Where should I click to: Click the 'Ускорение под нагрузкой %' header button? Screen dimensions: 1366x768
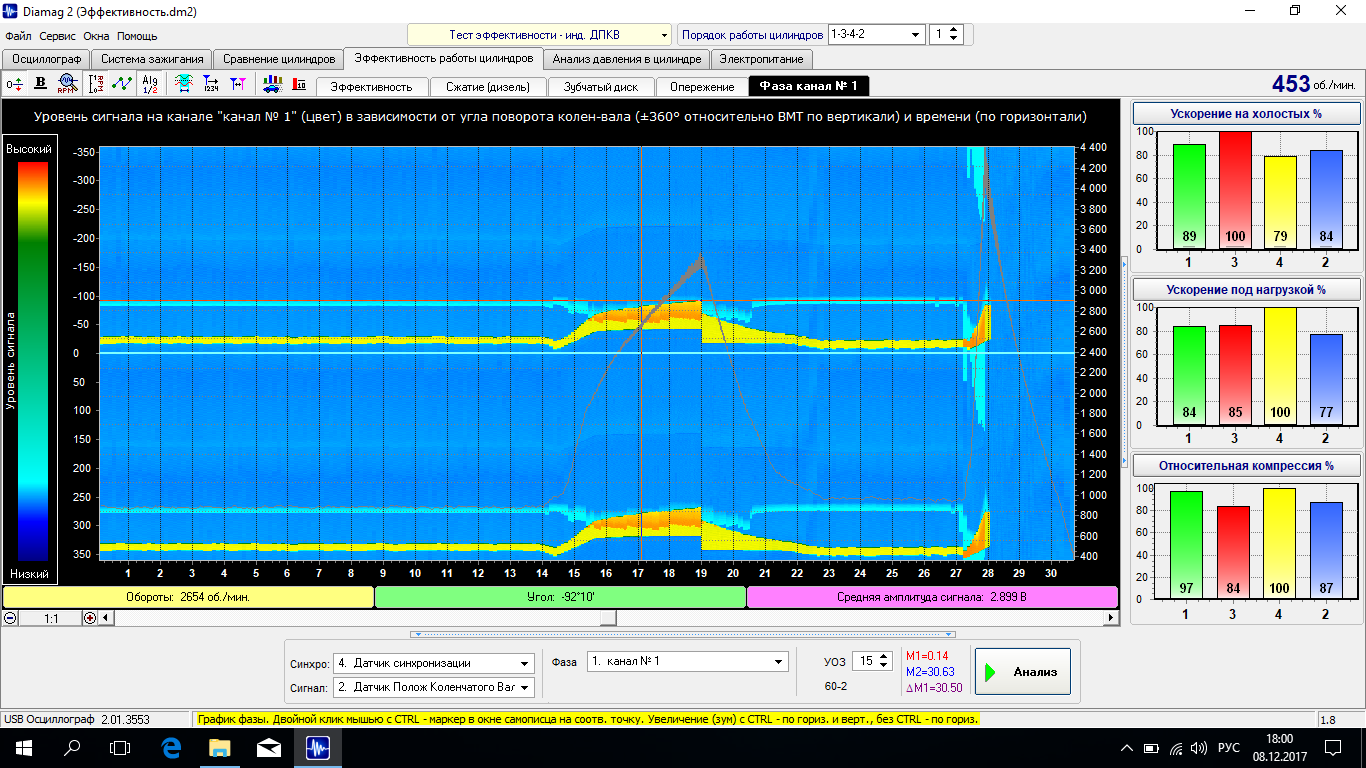1246,289
